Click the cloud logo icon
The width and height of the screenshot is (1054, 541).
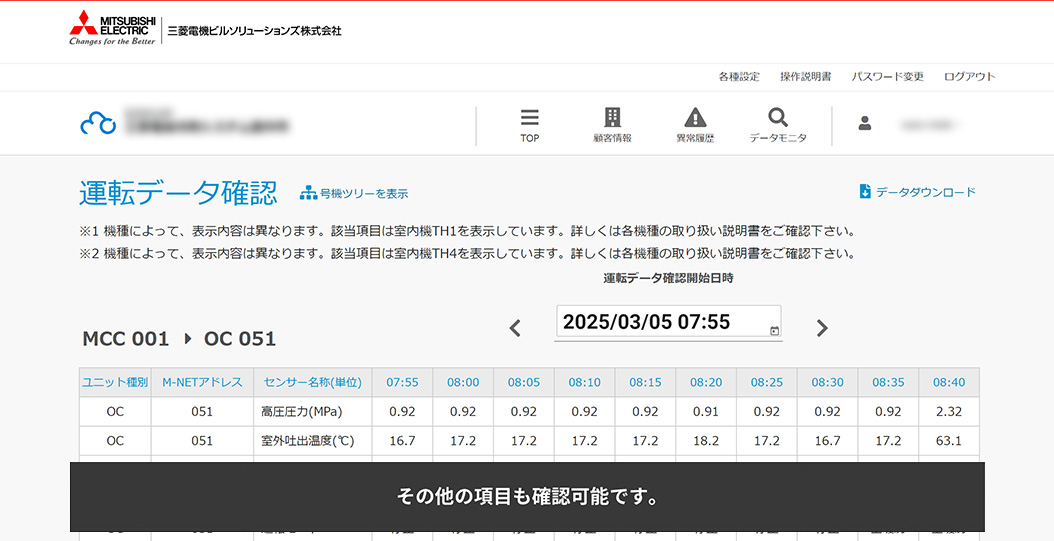coord(98,123)
